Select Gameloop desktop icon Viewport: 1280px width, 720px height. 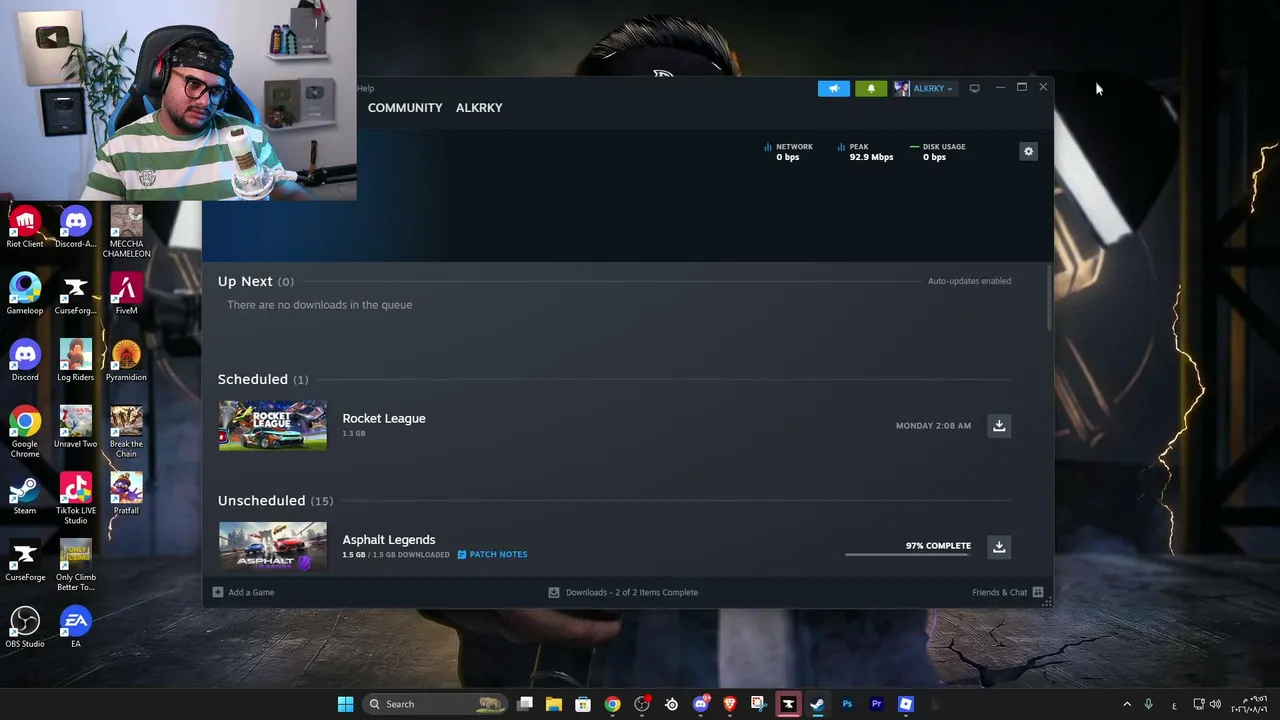click(25, 294)
